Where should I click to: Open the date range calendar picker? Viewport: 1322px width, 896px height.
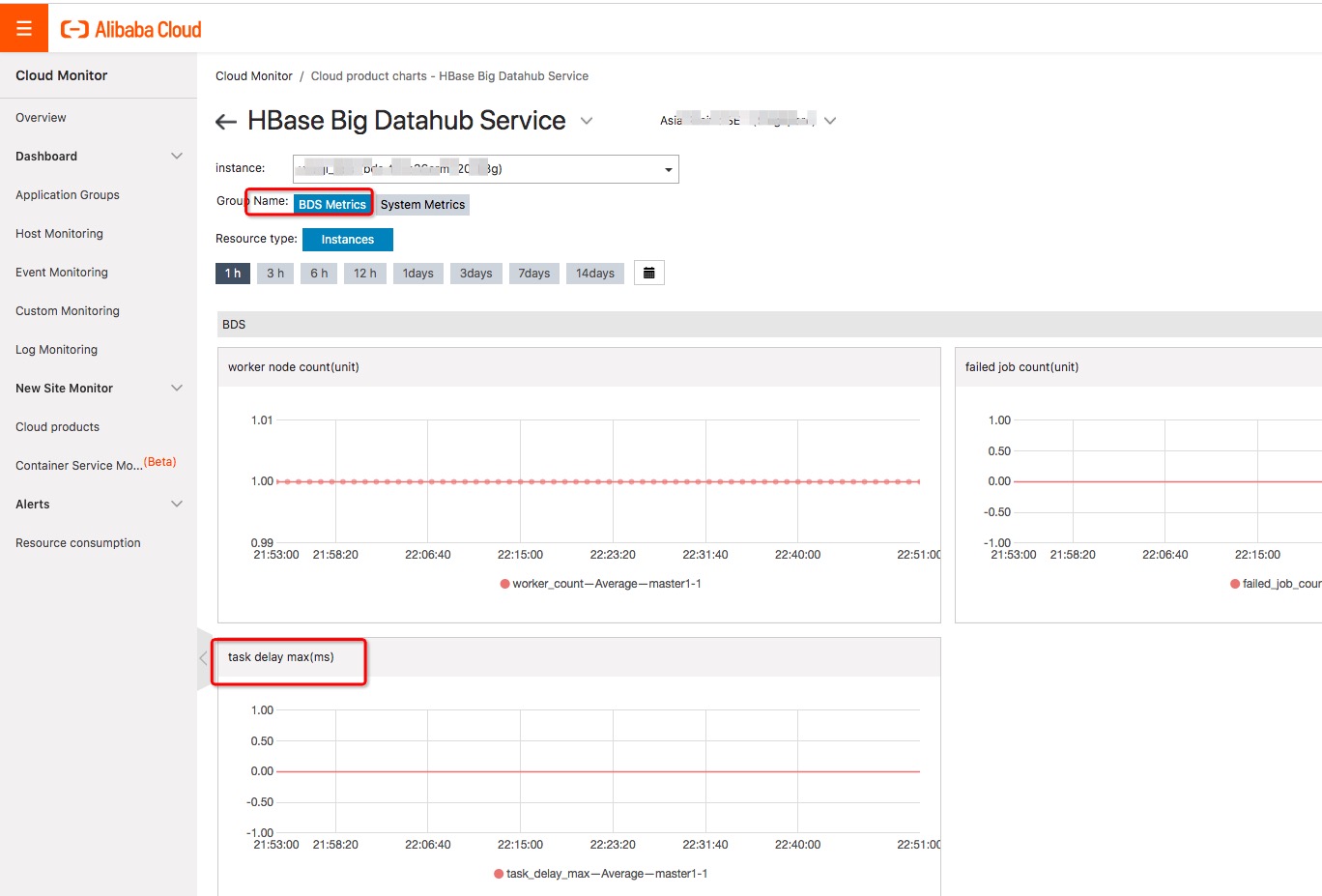tap(648, 273)
